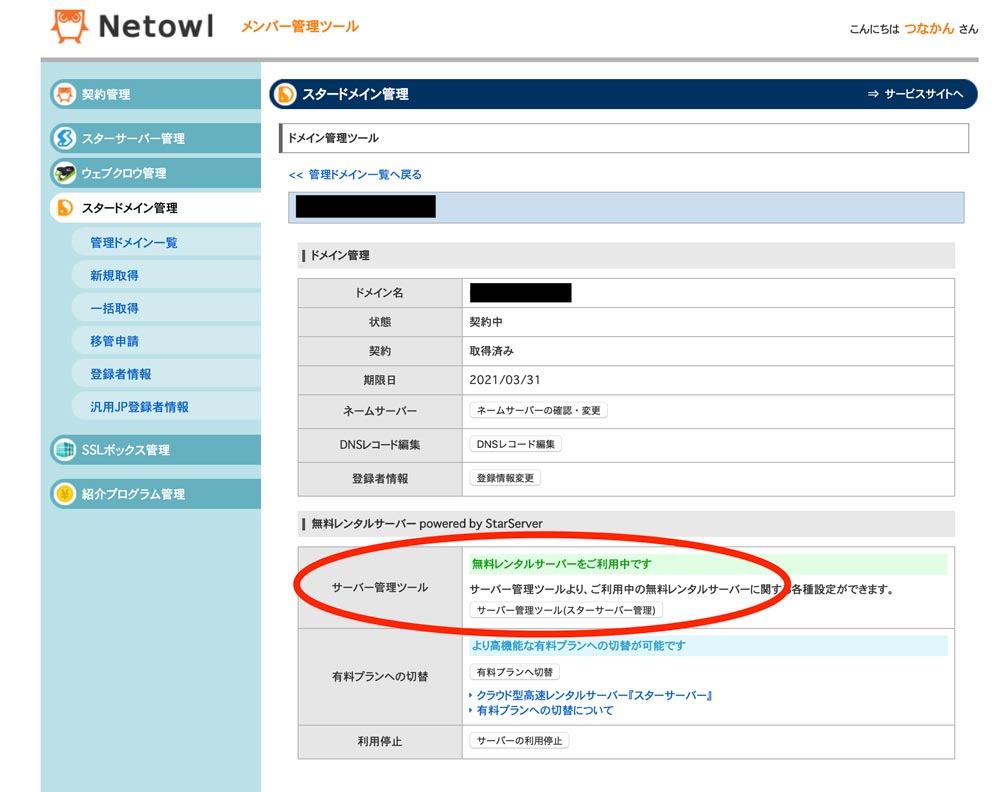Click the header スタードメイン管理 orange icon
Viewport: 1000px width, 792px height.
(286, 94)
